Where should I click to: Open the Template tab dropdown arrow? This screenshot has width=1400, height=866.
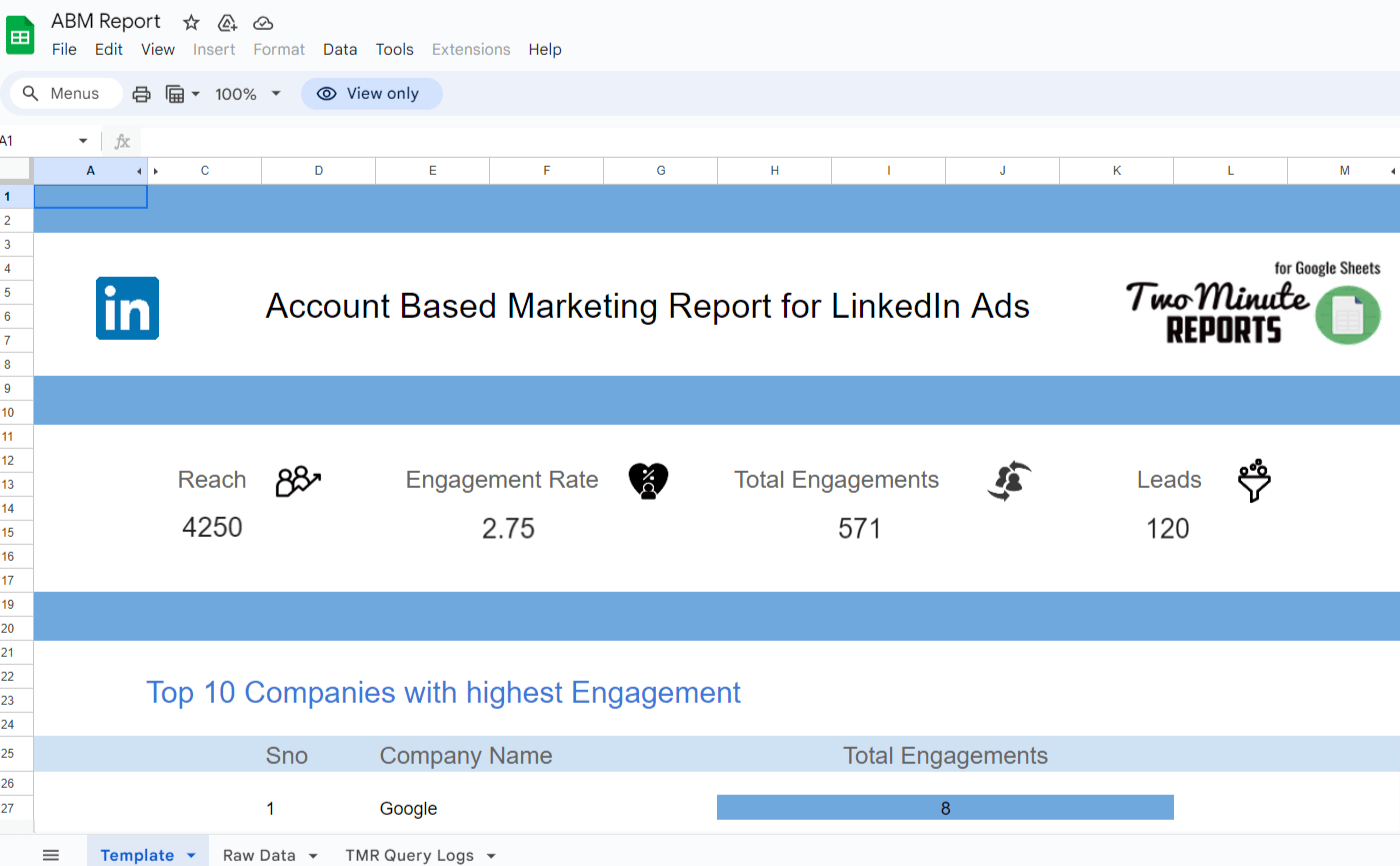[x=191, y=856]
